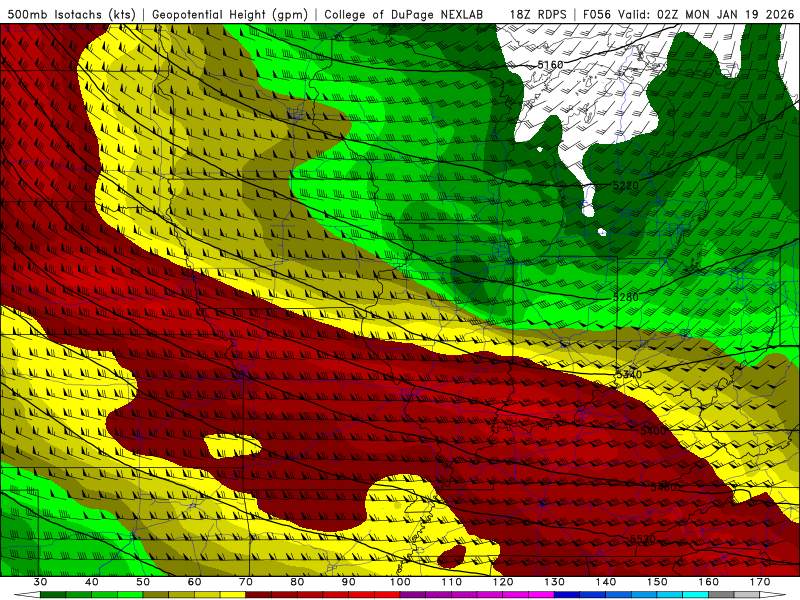Click the 5280 height contour label
The height and width of the screenshot is (600, 800).
click(626, 297)
